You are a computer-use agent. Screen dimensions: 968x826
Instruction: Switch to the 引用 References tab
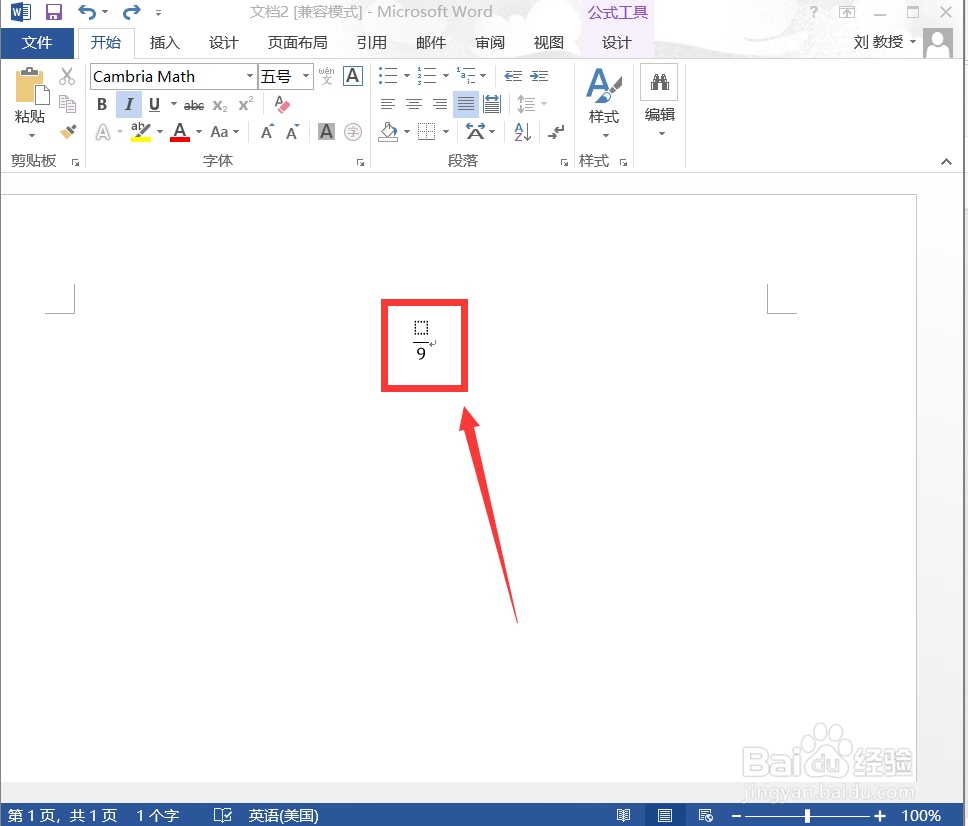[x=372, y=43]
